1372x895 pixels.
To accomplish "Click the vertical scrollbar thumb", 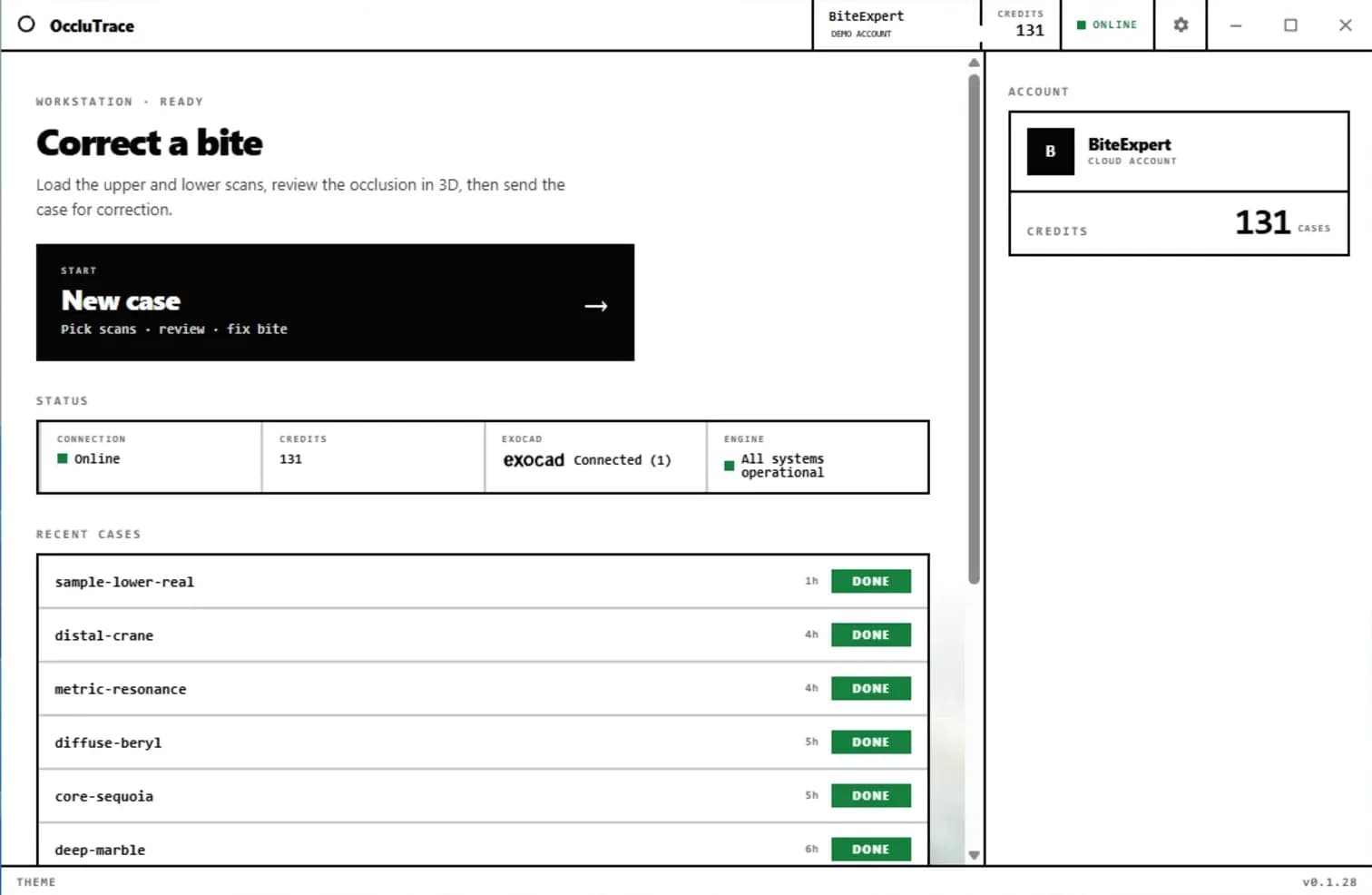I will [x=974, y=329].
